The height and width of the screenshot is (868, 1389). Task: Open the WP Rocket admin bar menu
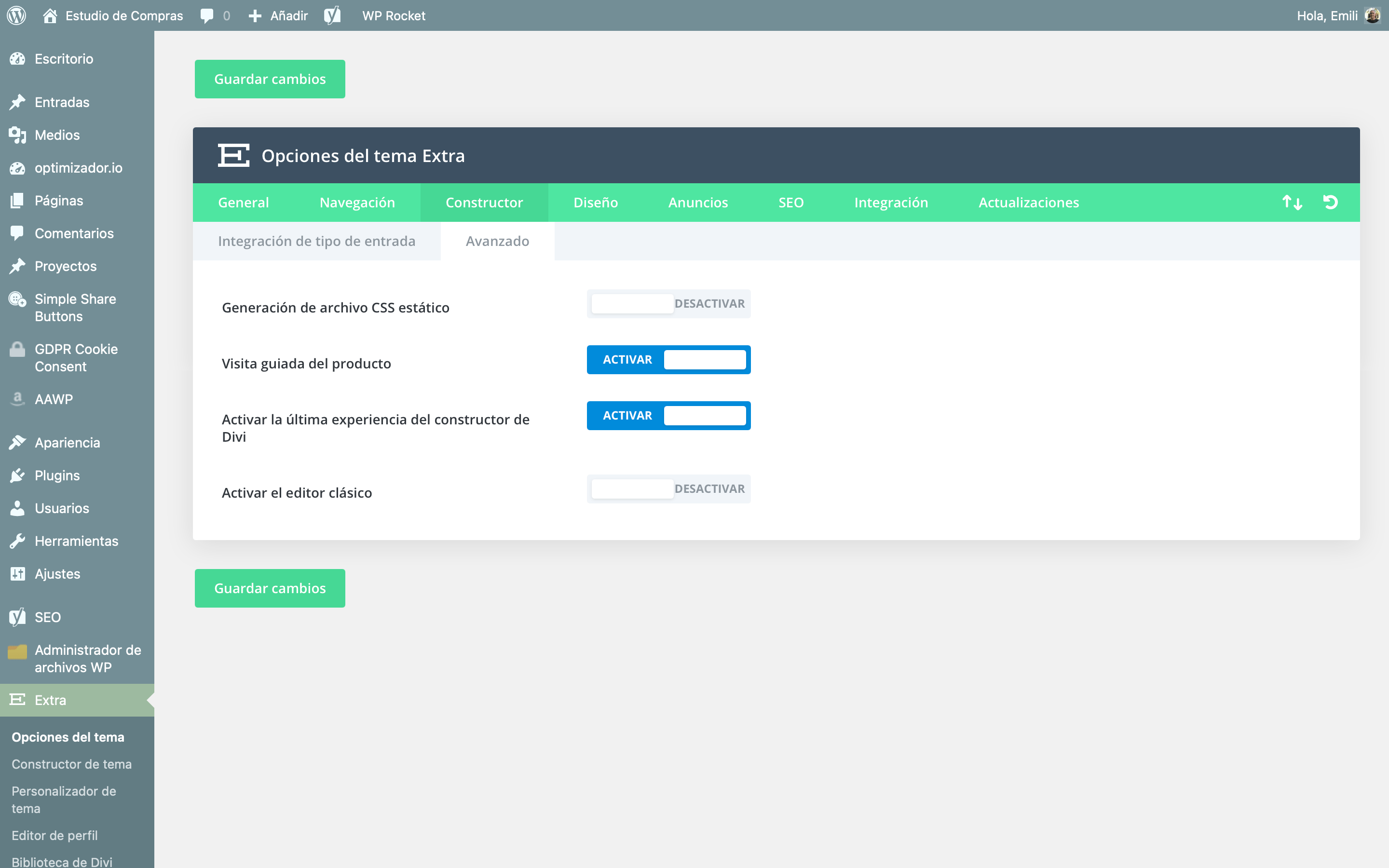click(394, 15)
